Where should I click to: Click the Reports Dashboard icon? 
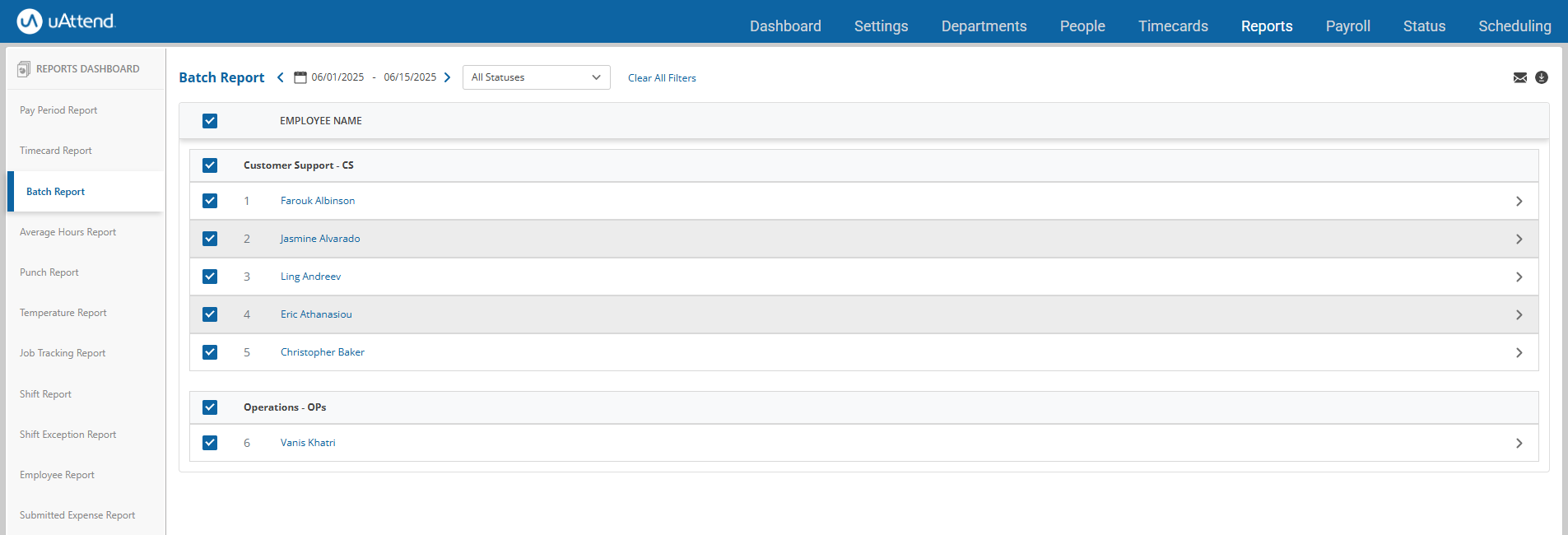click(x=24, y=69)
